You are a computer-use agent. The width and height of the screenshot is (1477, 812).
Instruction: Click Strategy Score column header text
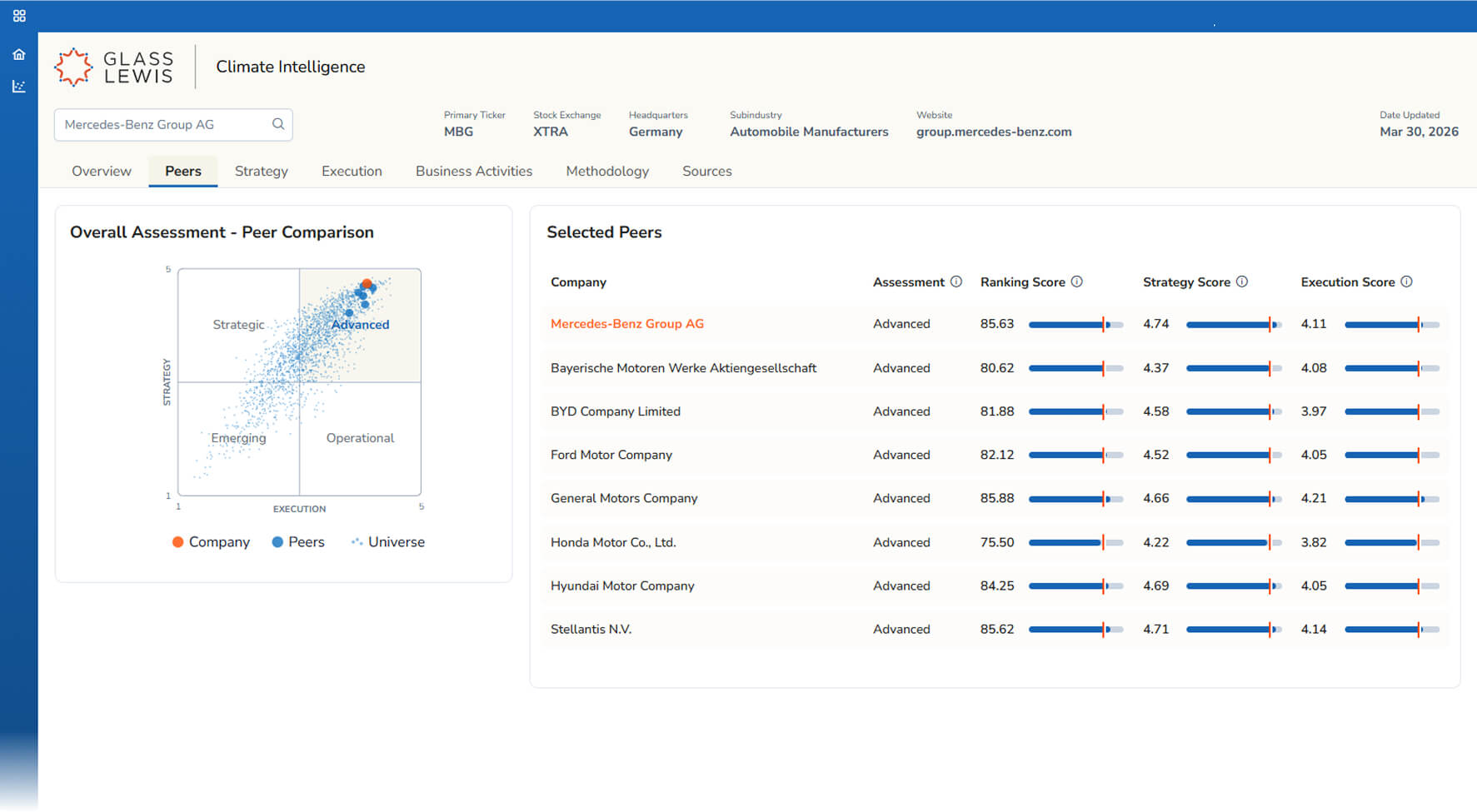pyautogui.click(x=1186, y=282)
